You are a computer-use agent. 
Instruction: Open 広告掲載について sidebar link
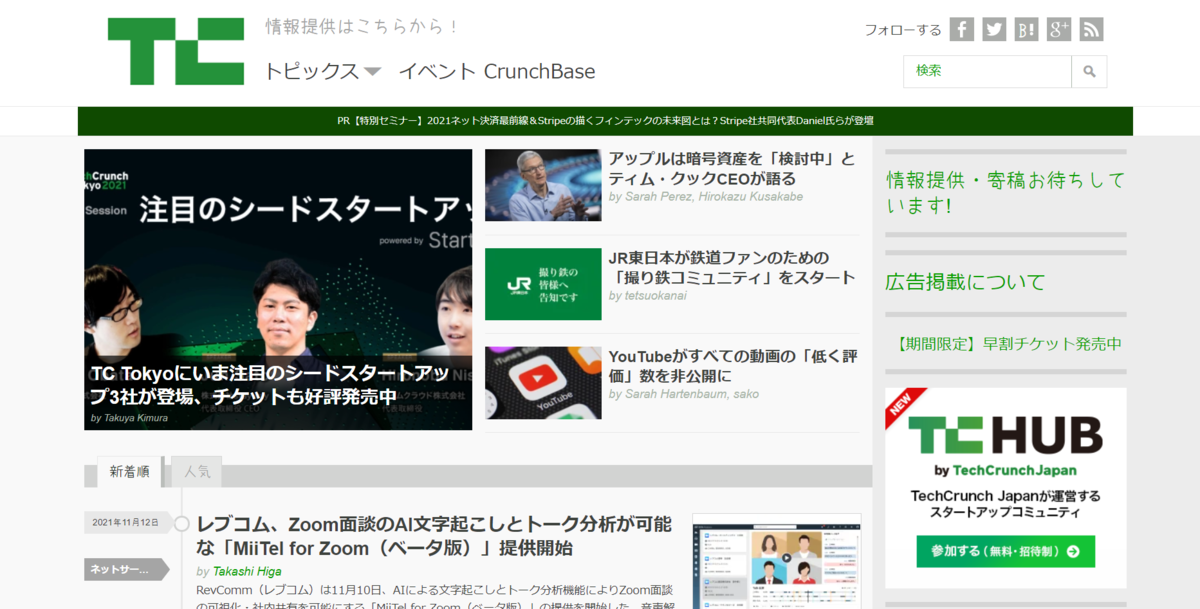[x=965, y=282]
